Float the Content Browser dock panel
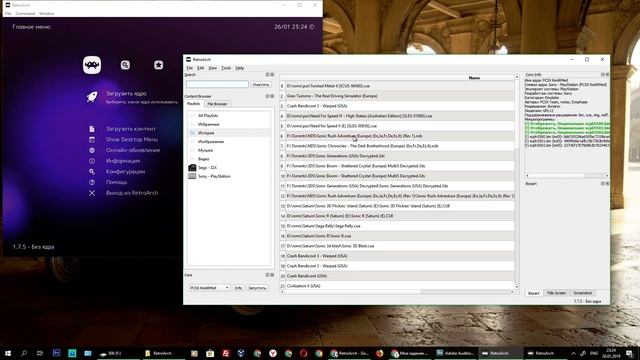The height and width of the screenshot is (360, 640). (x=268, y=96)
